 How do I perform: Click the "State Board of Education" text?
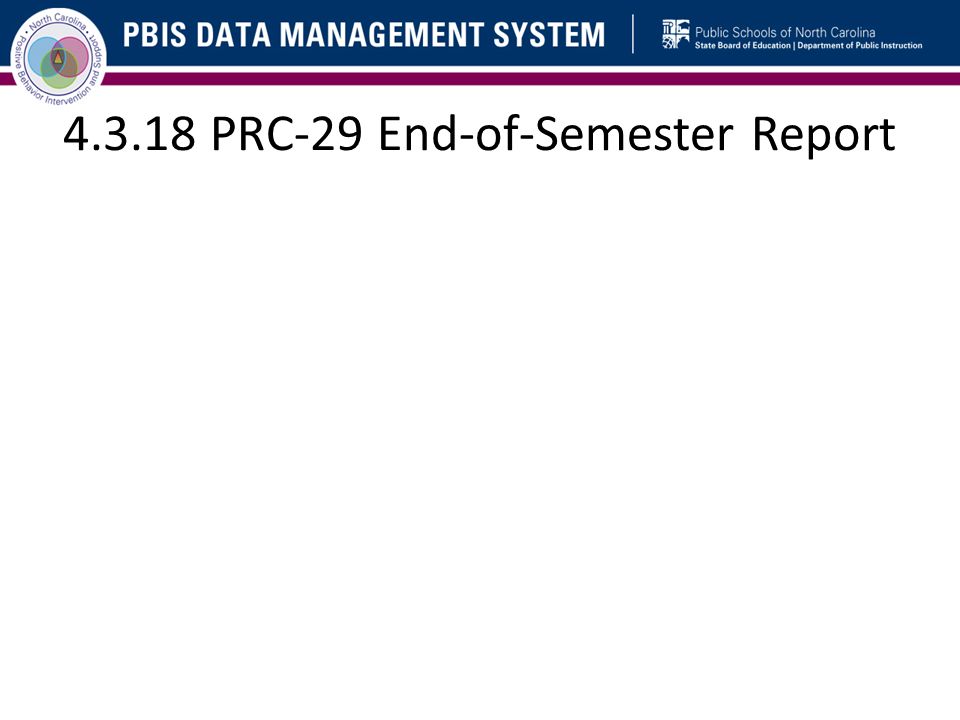tap(743, 45)
